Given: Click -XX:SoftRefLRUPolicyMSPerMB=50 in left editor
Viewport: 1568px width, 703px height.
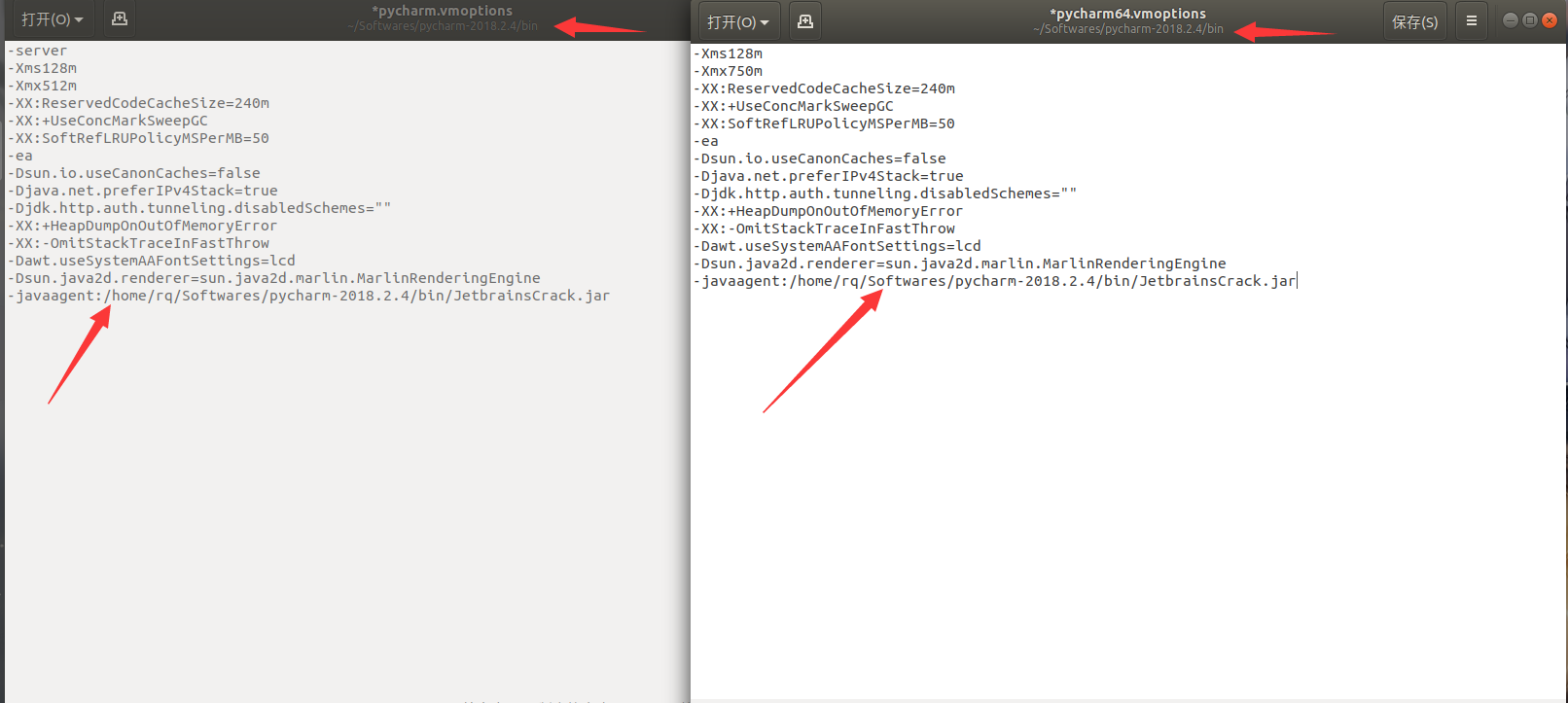Looking at the screenshot, I should coord(138,138).
